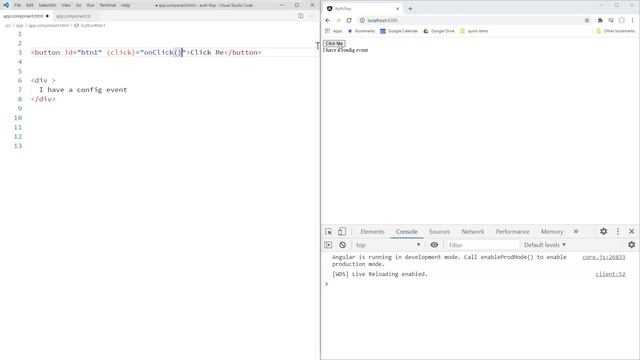The image size is (640, 360).
Task: Toggle the console sidebar
Action: coord(328,245)
